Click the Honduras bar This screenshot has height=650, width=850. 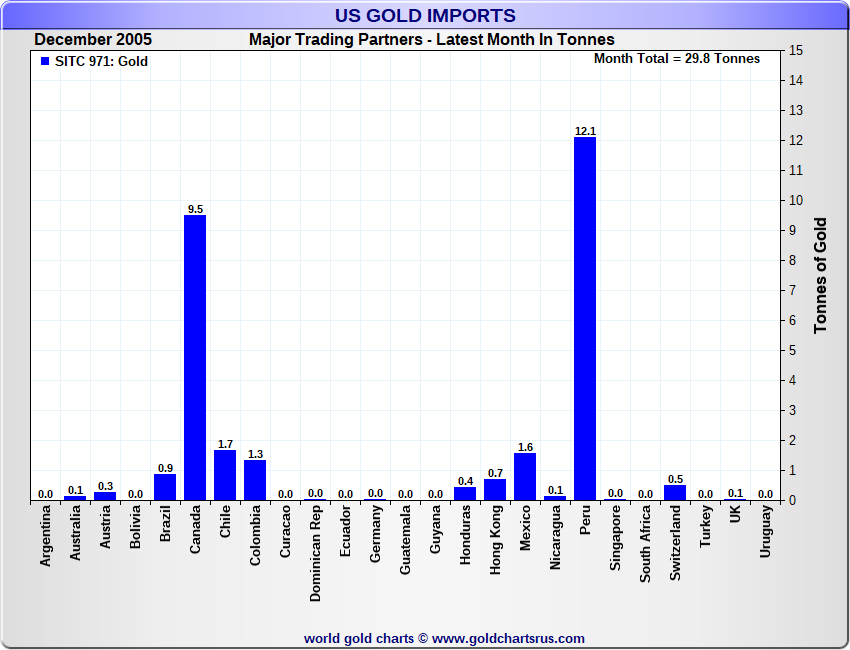[x=465, y=494]
